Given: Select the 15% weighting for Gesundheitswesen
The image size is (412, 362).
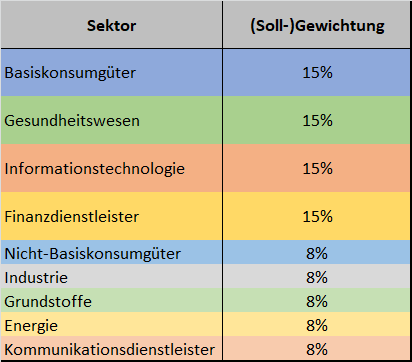Looking at the screenshot, I should (317, 120).
